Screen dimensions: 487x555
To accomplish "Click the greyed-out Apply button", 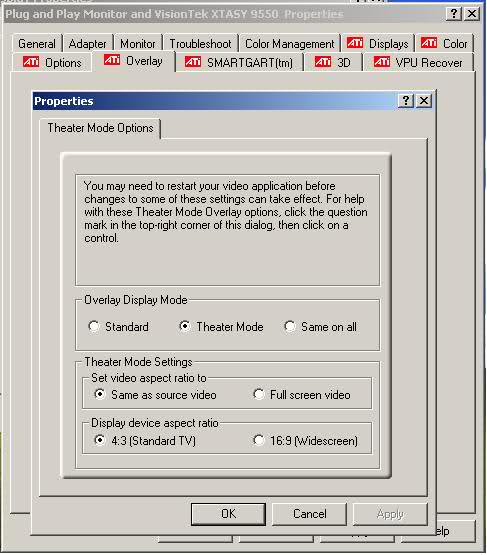I will [x=390, y=514].
